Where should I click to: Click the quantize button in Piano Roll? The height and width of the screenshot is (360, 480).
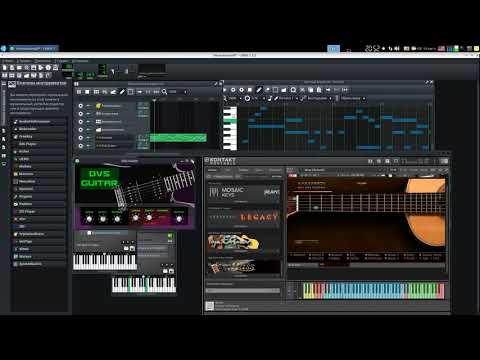tap(293, 90)
